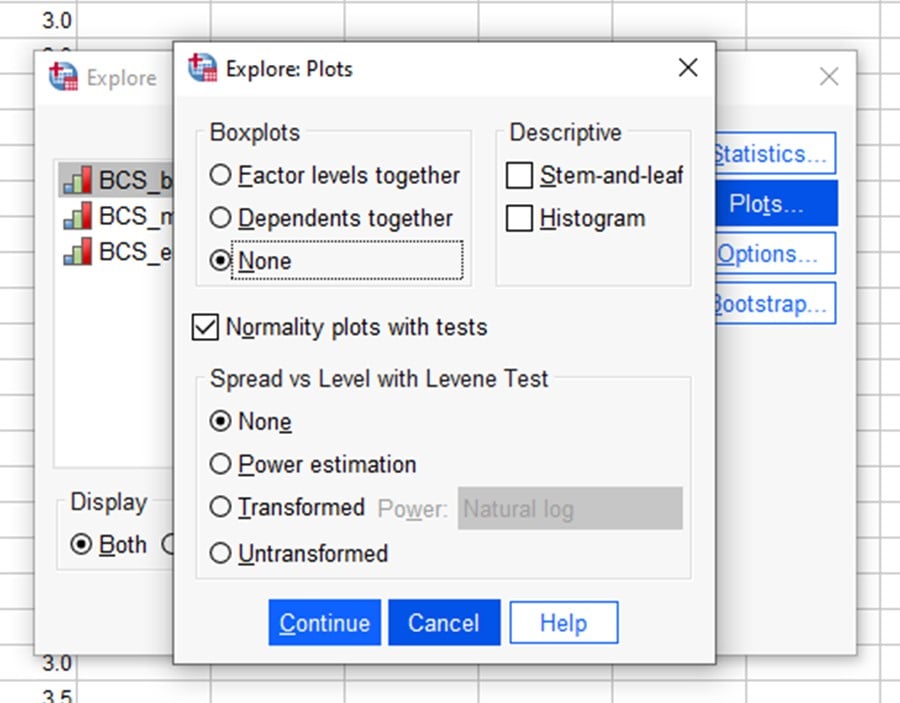Select Dependents together boxplot option
Viewport: 900px width, 703px height.
[x=221, y=218]
